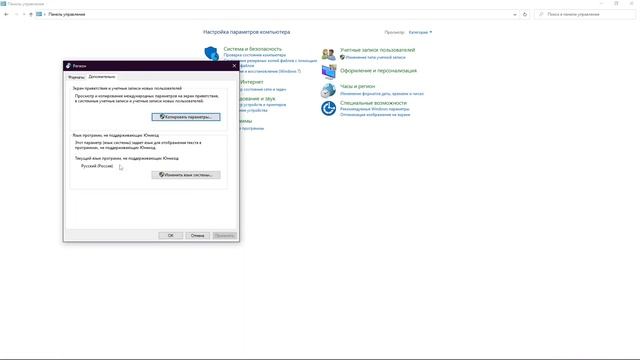Click the Оптимизация изображения на экране link
The width and height of the screenshot is (640, 360).
tap(375, 115)
